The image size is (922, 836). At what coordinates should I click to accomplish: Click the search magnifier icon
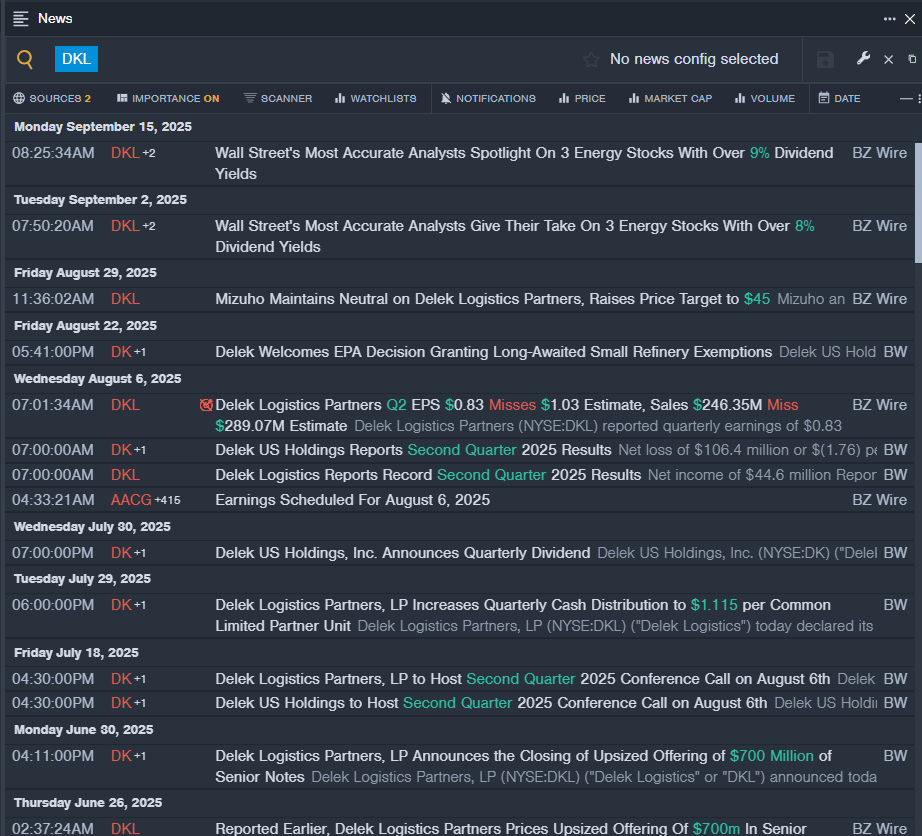pyautogui.click(x=26, y=60)
